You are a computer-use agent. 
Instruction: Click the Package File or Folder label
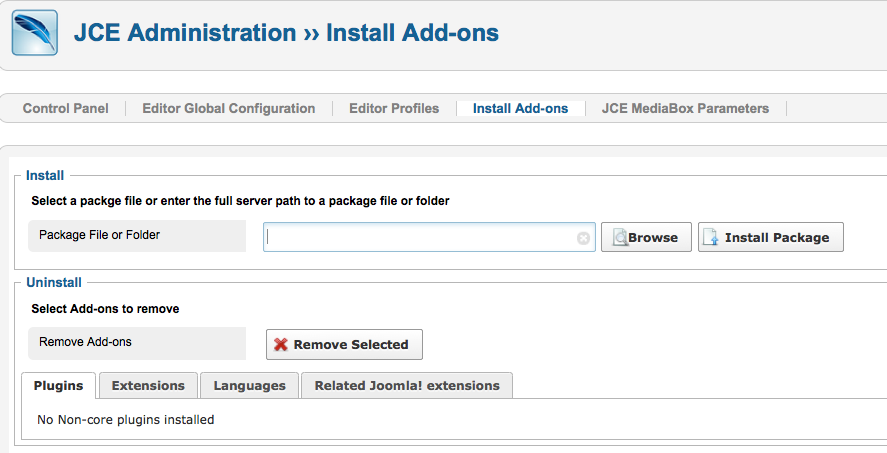tap(99, 235)
